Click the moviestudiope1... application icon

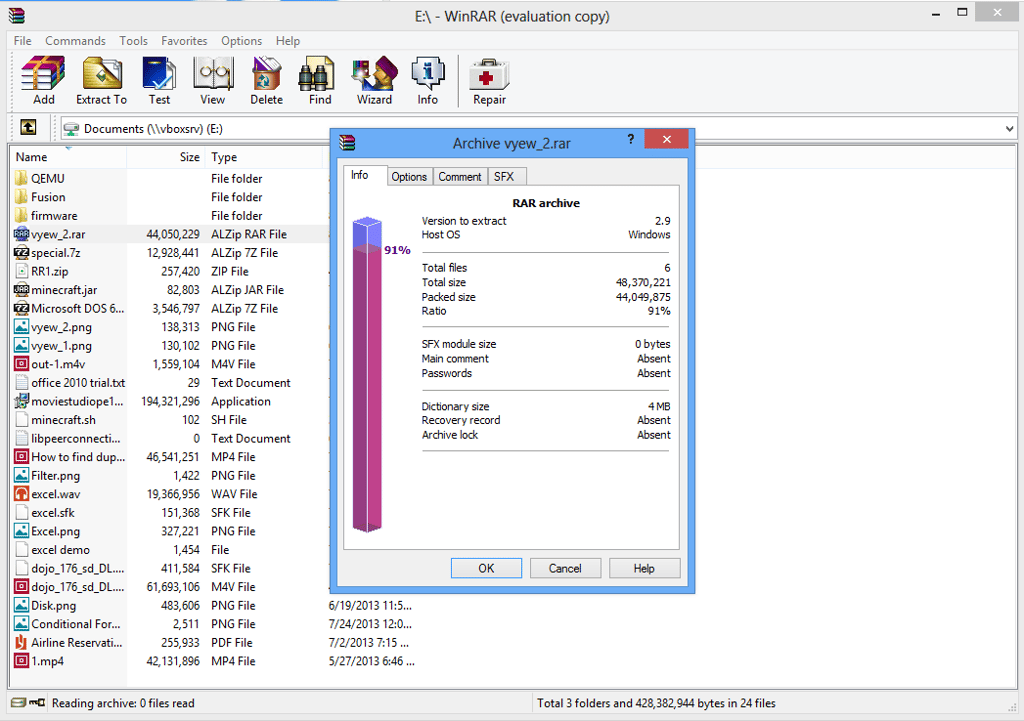point(22,401)
